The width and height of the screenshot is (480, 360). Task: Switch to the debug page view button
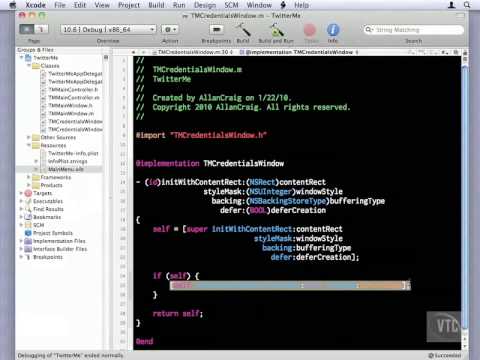click(41, 29)
